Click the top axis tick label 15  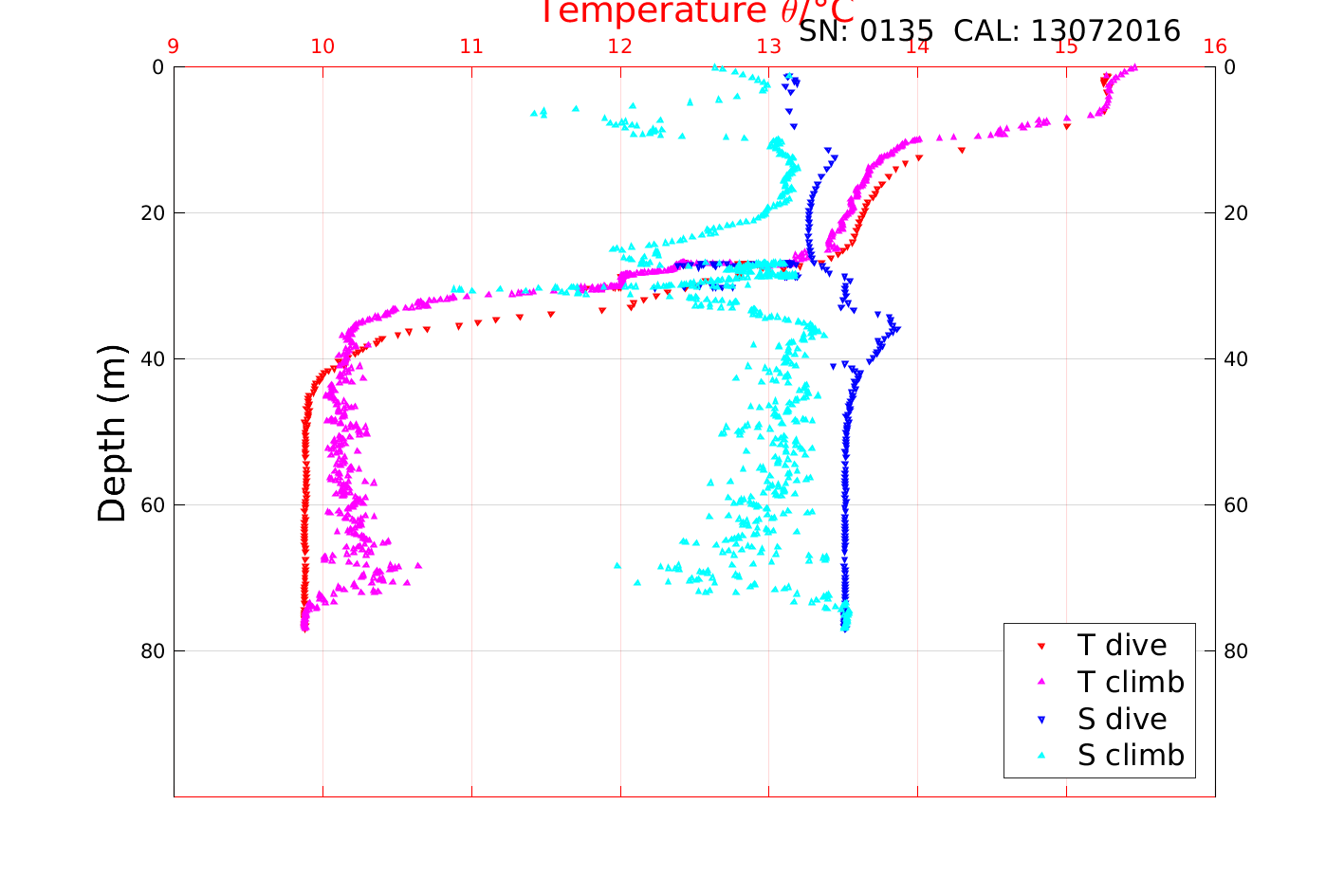coord(1066,46)
